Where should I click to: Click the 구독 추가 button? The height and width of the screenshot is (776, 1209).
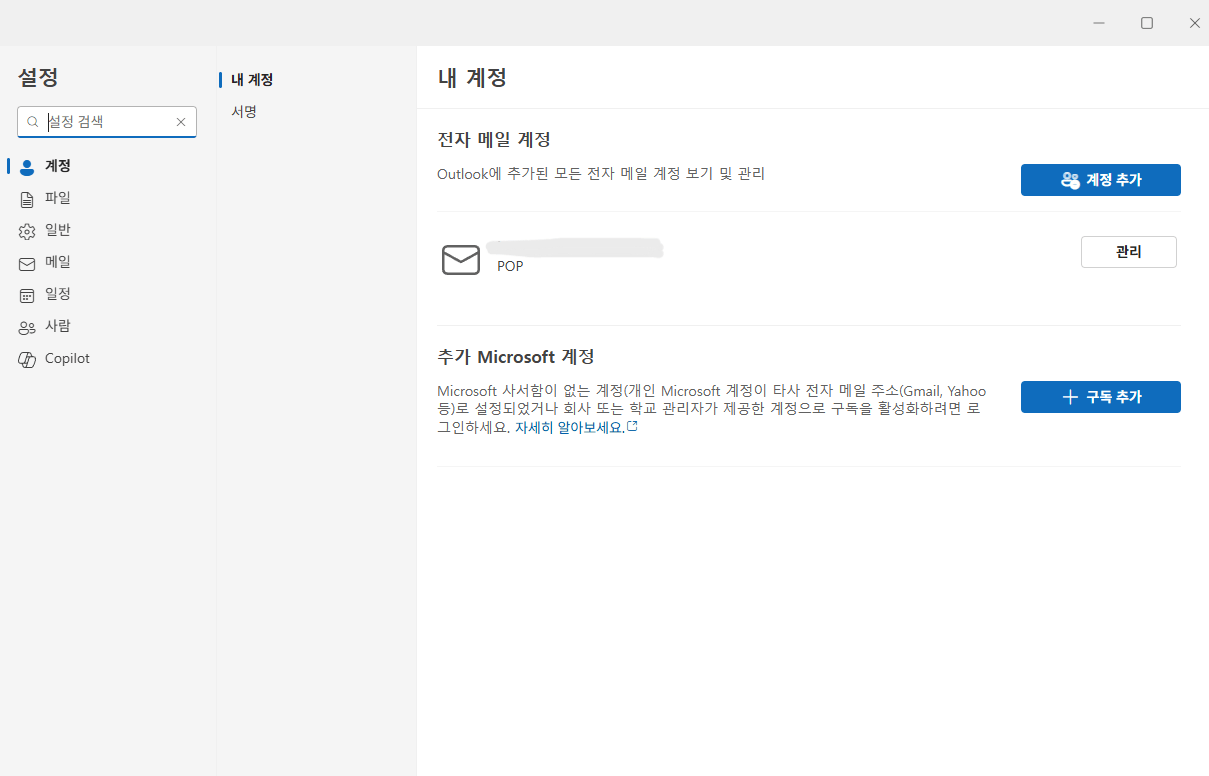point(1101,397)
